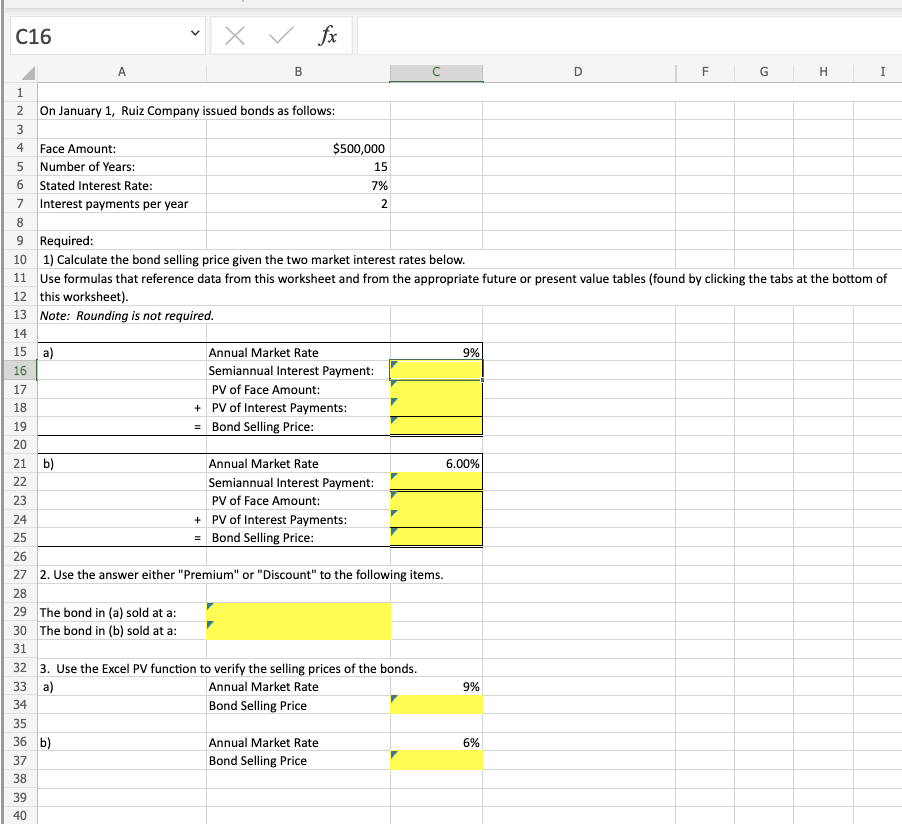Click the Number of Years value 15

[298, 167]
